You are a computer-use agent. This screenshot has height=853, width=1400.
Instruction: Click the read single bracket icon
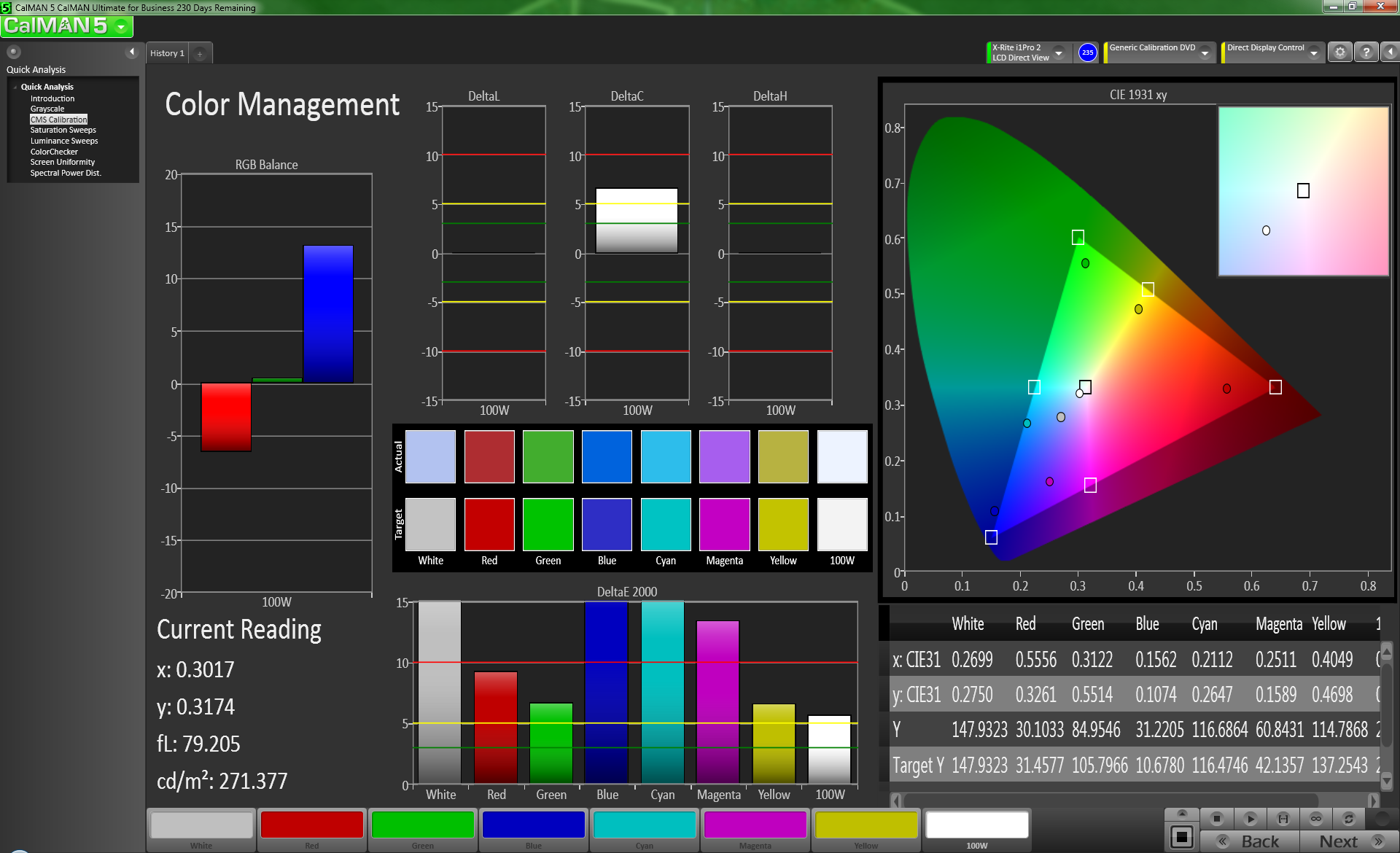click(x=1283, y=818)
